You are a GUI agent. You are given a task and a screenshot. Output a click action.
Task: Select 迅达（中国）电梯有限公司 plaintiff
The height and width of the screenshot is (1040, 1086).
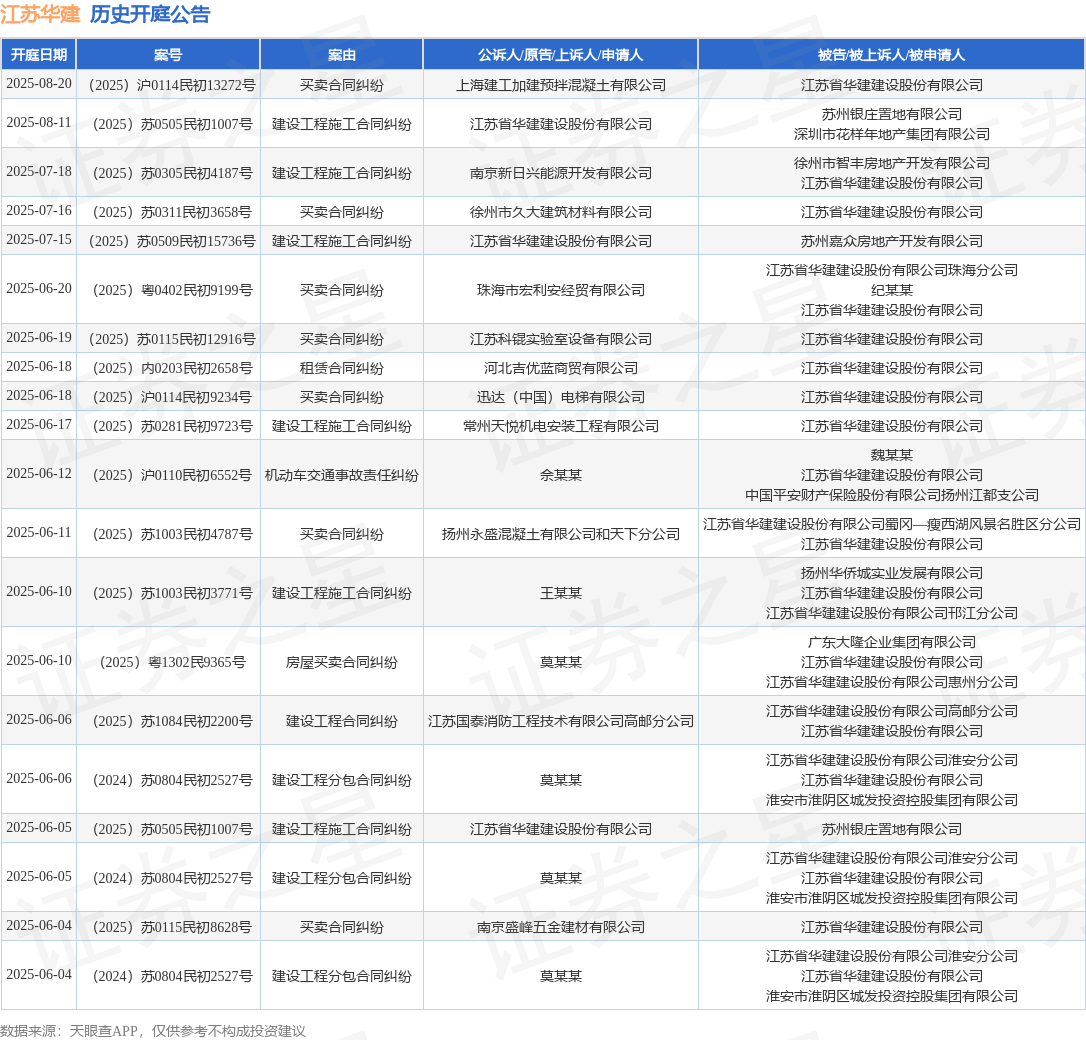click(x=560, y=397)
